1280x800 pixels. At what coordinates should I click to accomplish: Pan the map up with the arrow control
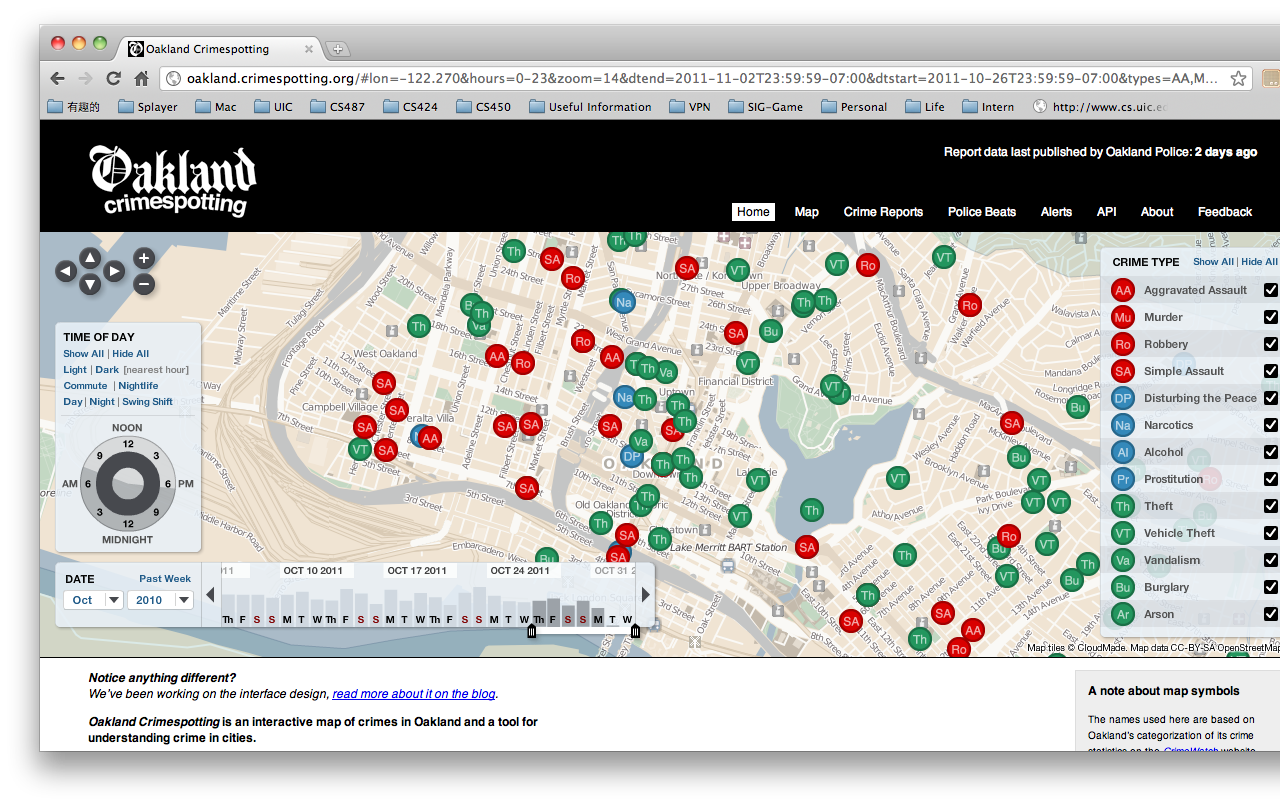pyautogui.click(x=90, y=257)
